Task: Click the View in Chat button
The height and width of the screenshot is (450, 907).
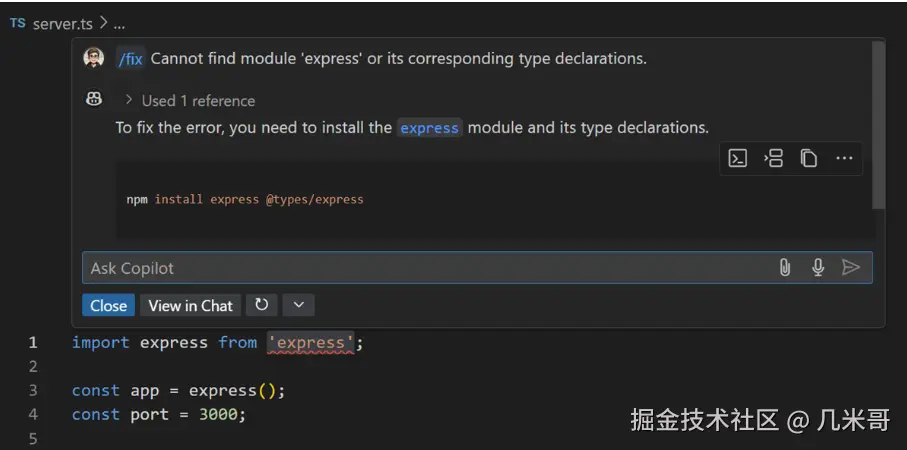Action: click(x=190, y=305)
